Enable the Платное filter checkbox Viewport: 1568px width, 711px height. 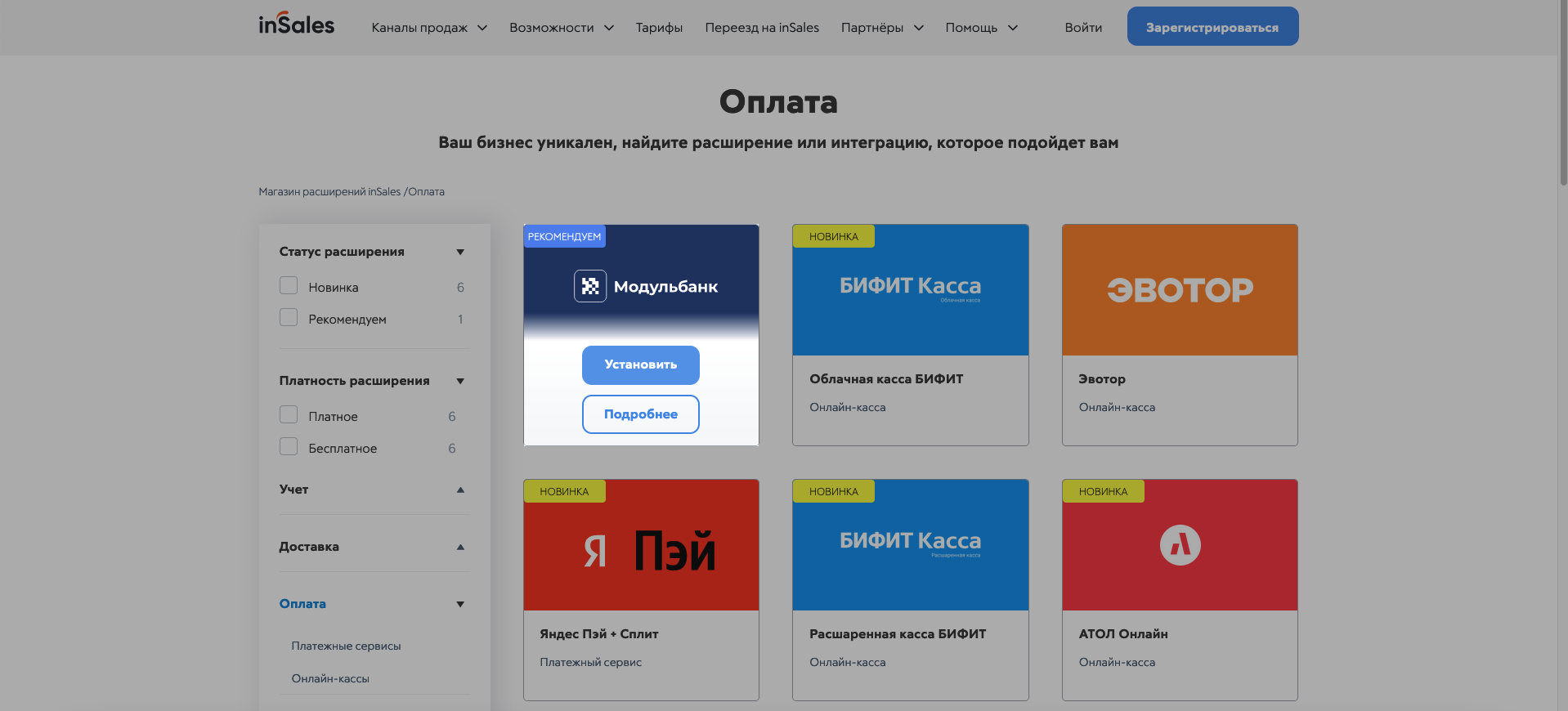pyautogui.click(x=289, y=414)
